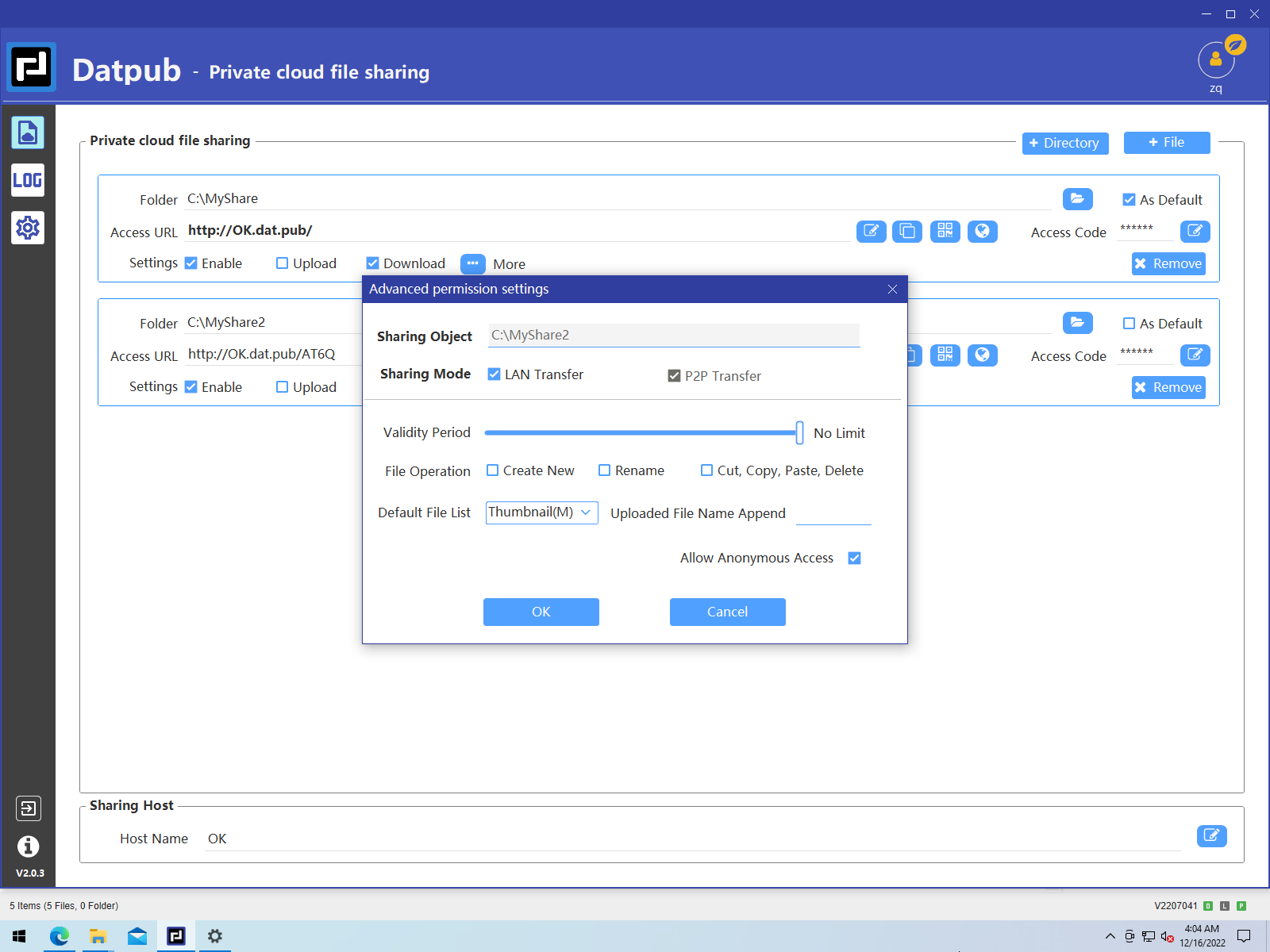The width and height of the screenshot is (1270, 952).
Task: Edit the Sharing Host name
Action: [1211, 835]
